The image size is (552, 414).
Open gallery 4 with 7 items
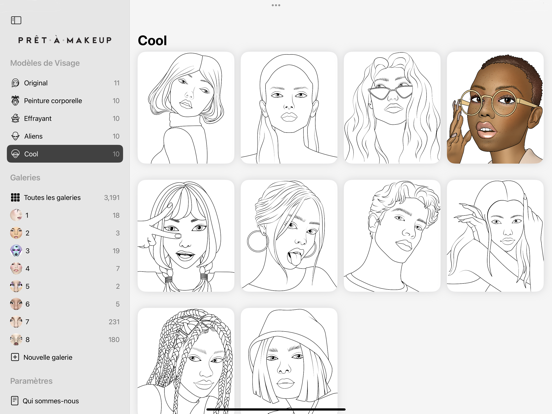65,269
